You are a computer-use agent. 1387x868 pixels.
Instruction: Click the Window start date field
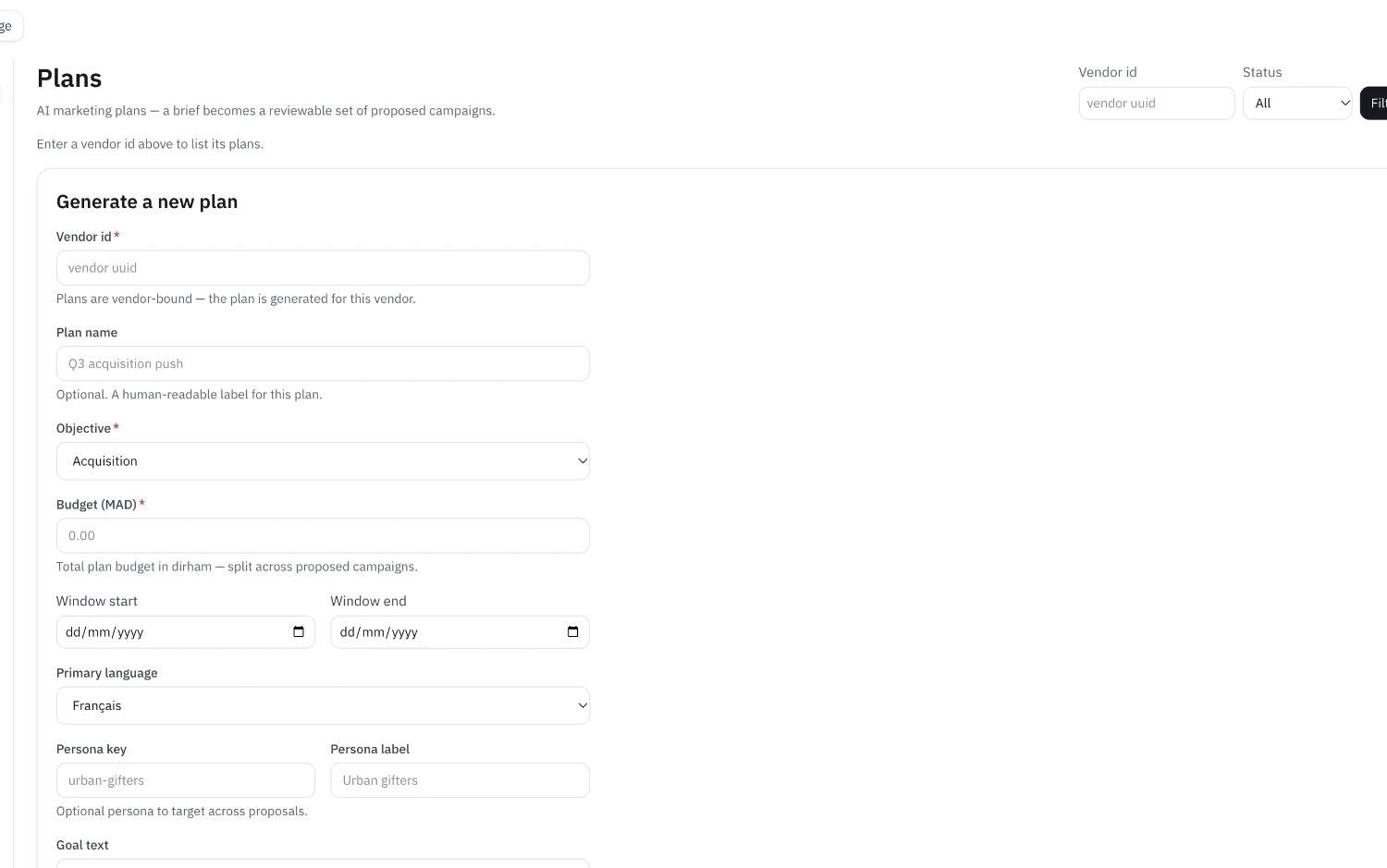pyautogui.click(x=186, y=632)
